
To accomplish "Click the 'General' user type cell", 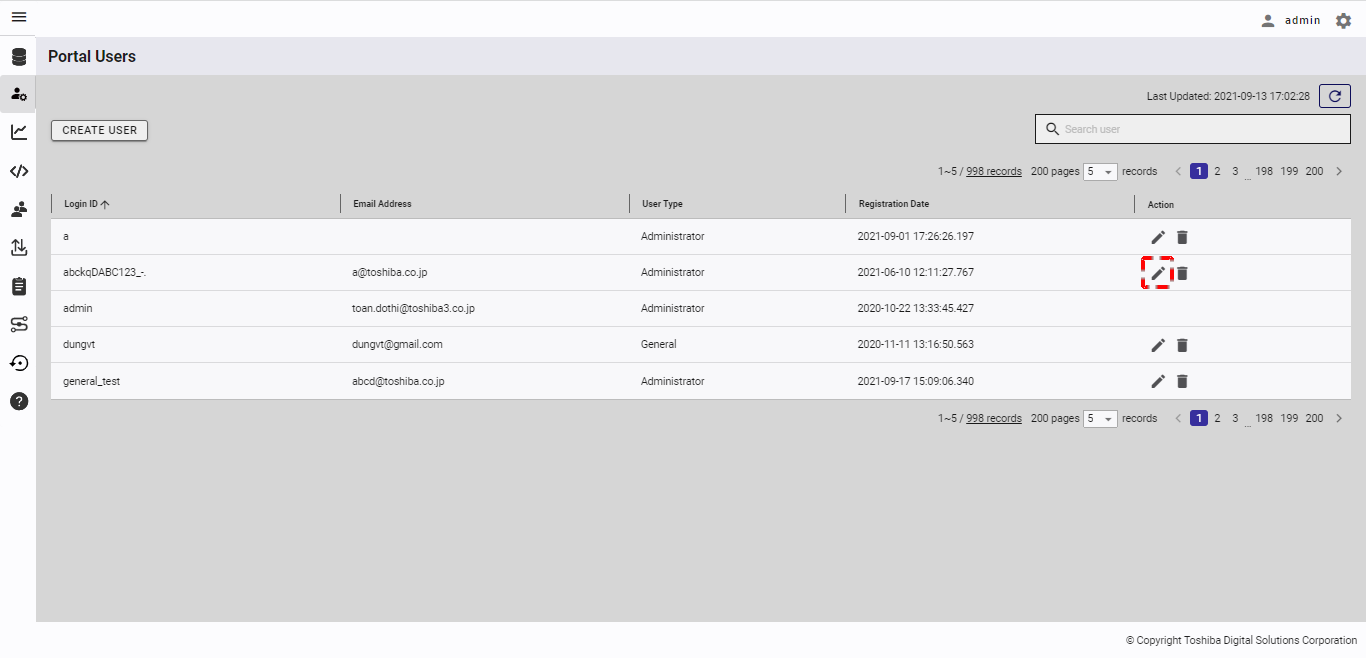I will click(x=659, y=344).
